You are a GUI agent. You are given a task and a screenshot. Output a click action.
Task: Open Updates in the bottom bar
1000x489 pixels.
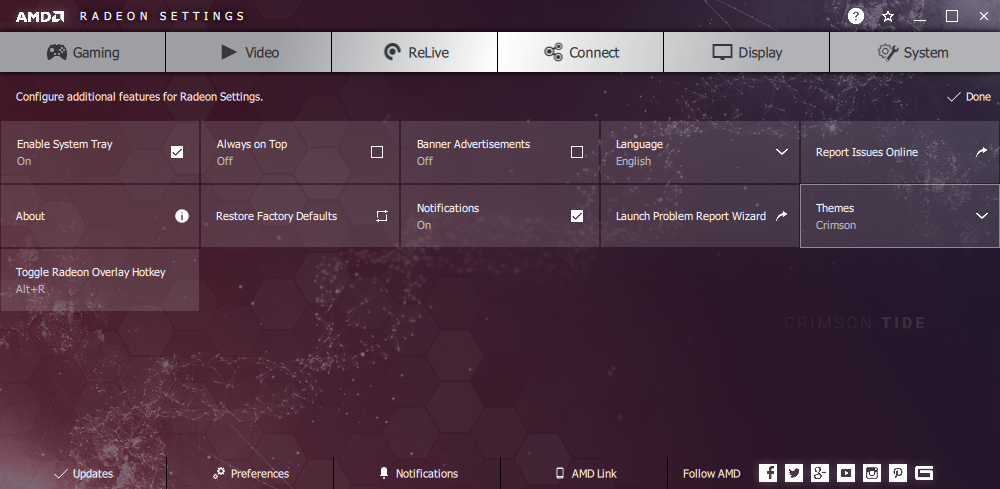click(x=84, y=474)
